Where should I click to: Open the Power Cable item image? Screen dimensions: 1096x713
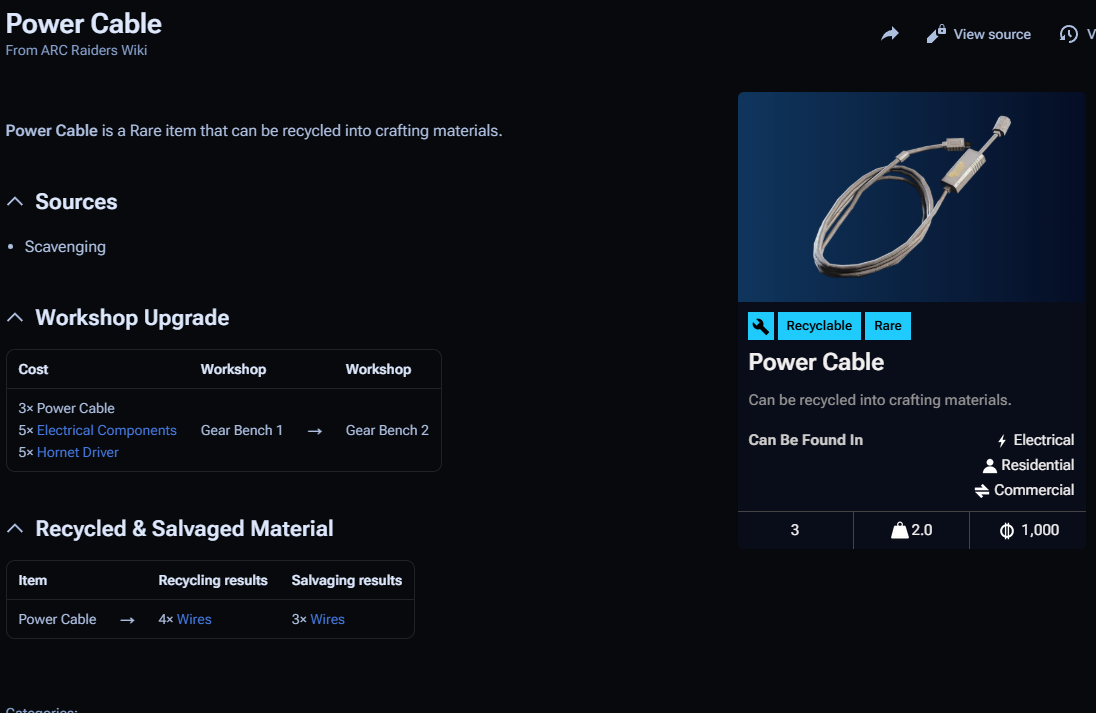click(x=911, y=197)
